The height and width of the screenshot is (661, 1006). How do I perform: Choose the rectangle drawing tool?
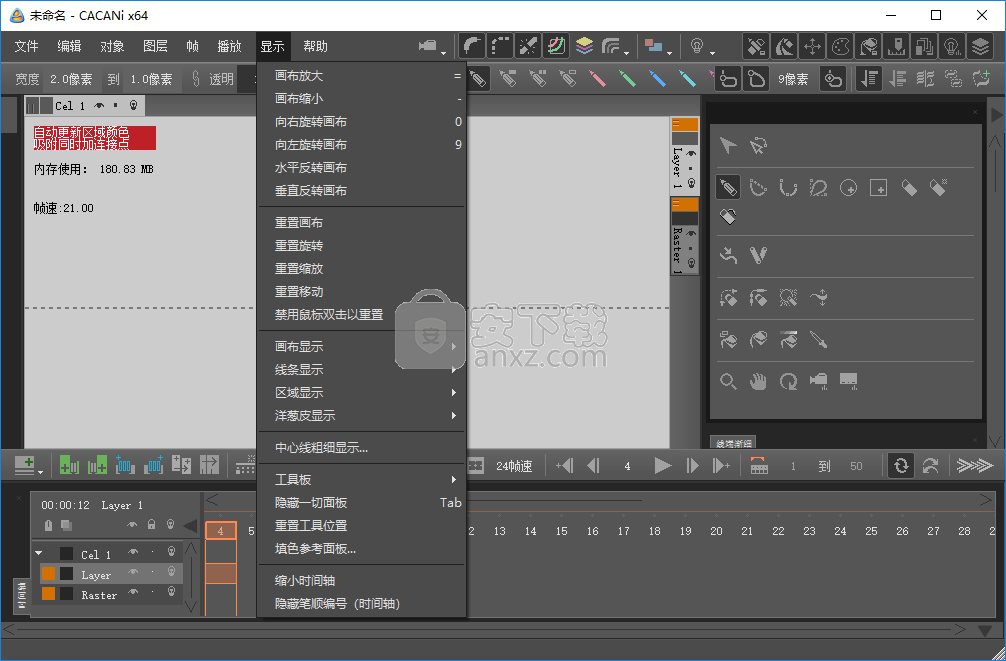click(878, 187)
